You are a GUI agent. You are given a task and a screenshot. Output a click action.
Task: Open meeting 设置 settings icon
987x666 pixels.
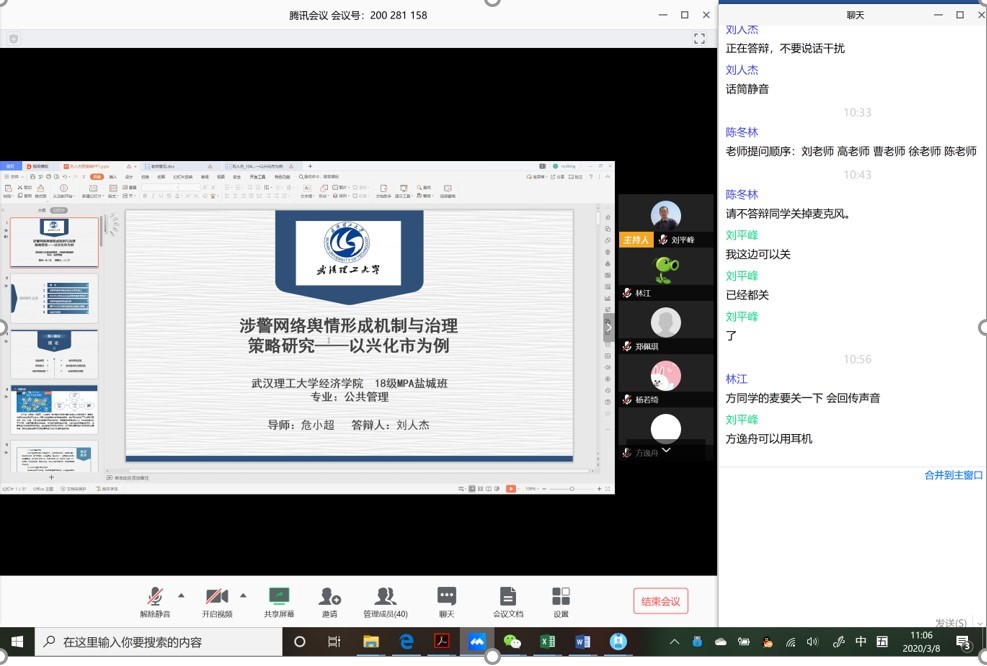point(561,601)
